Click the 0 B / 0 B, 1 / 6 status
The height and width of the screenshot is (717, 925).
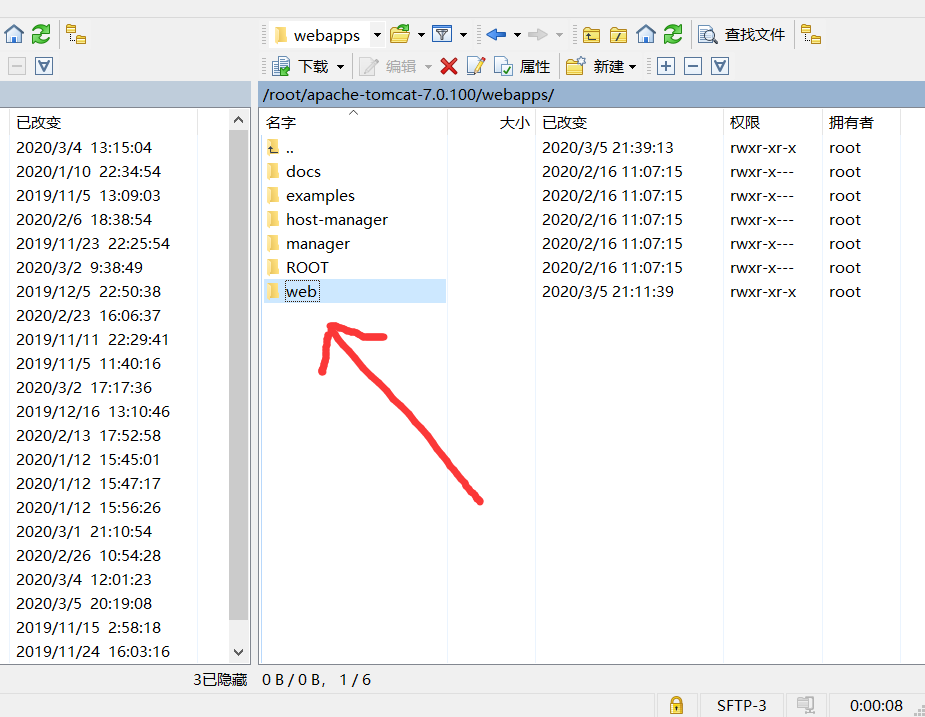point(316,680)
